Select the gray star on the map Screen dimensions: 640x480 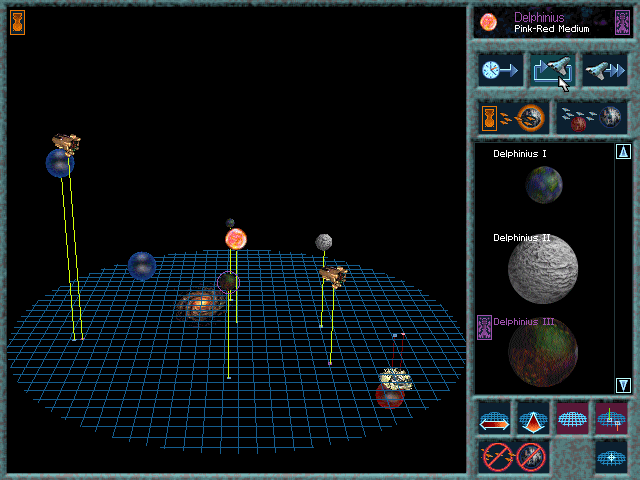click(324, 242)
